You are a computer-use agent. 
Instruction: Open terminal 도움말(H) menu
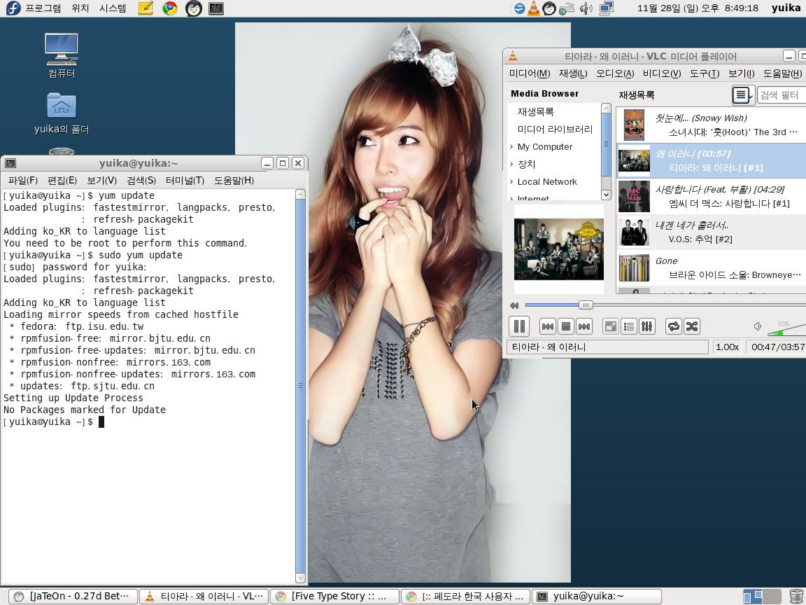[234, 180]
